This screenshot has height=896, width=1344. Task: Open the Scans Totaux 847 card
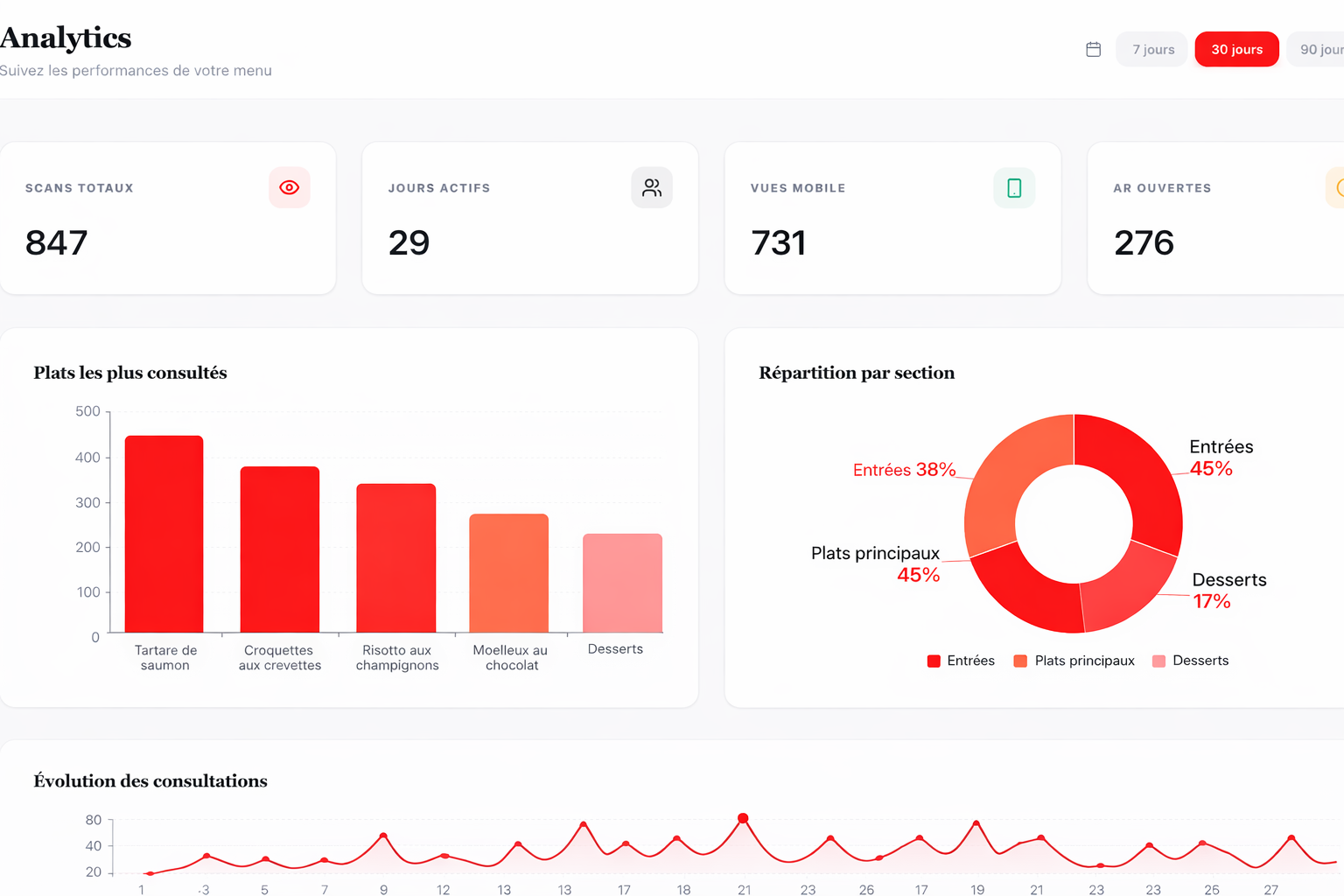point(168,219)
